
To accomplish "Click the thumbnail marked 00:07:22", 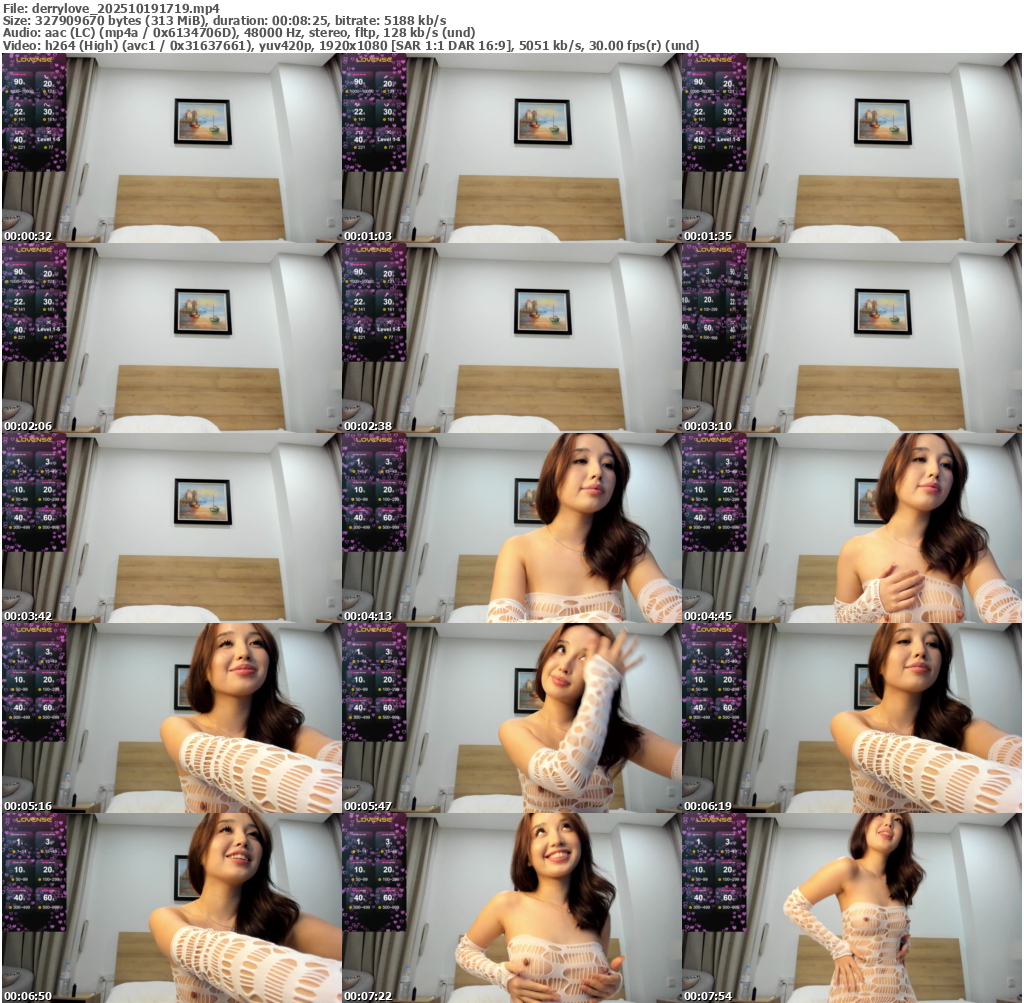I will click(511, 908).
